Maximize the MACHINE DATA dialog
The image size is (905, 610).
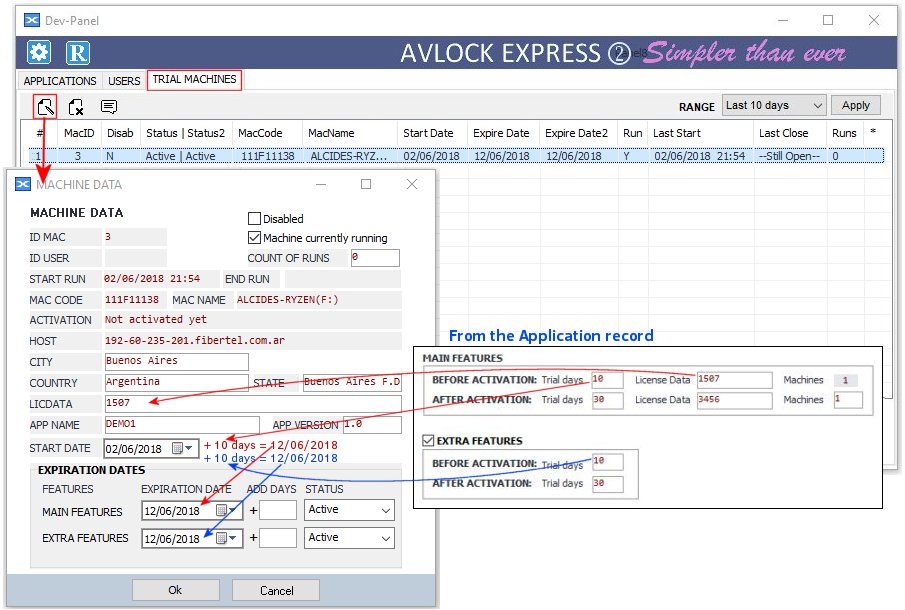[x=366, y=184]
